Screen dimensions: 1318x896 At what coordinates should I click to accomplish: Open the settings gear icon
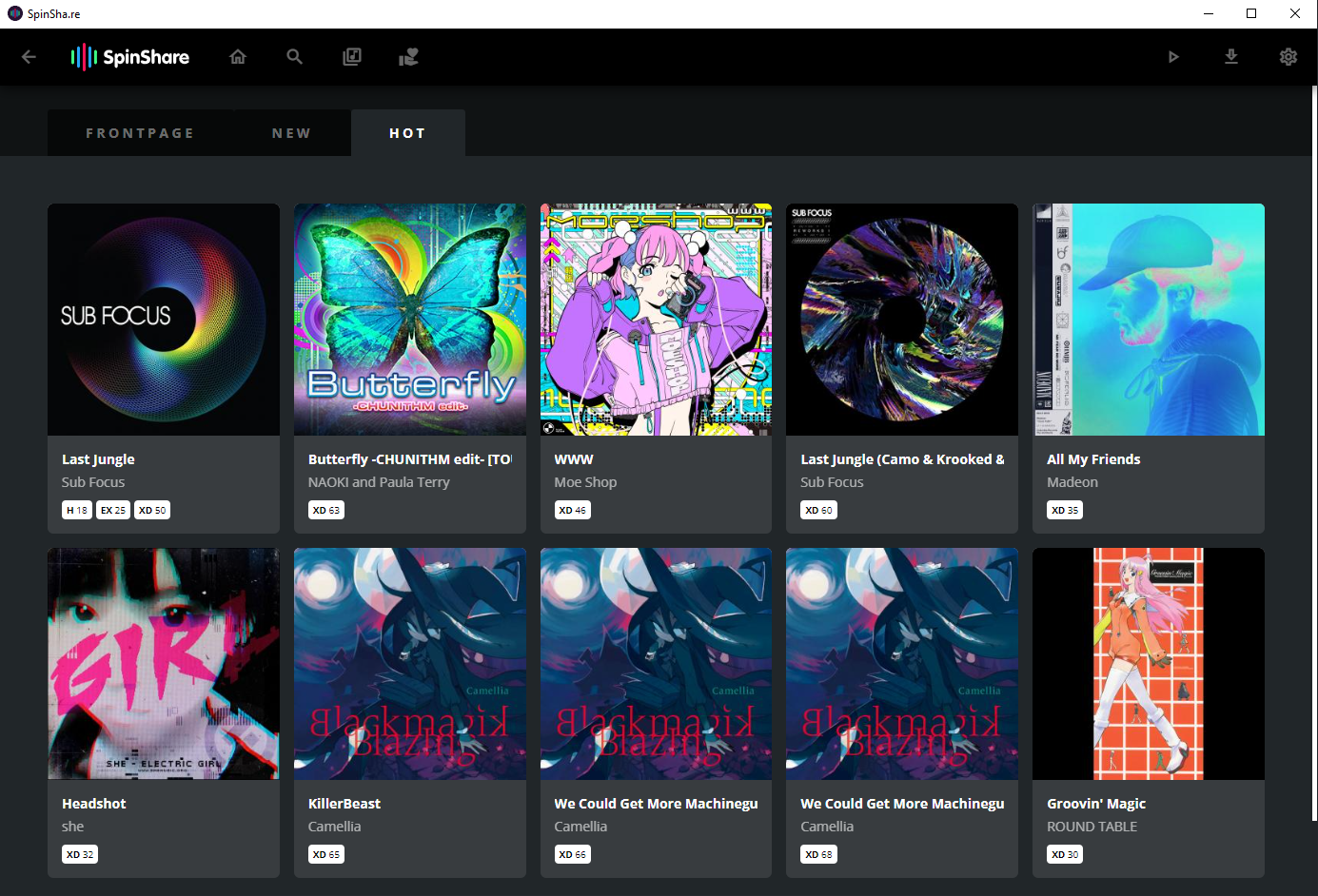pos(1288,57)
